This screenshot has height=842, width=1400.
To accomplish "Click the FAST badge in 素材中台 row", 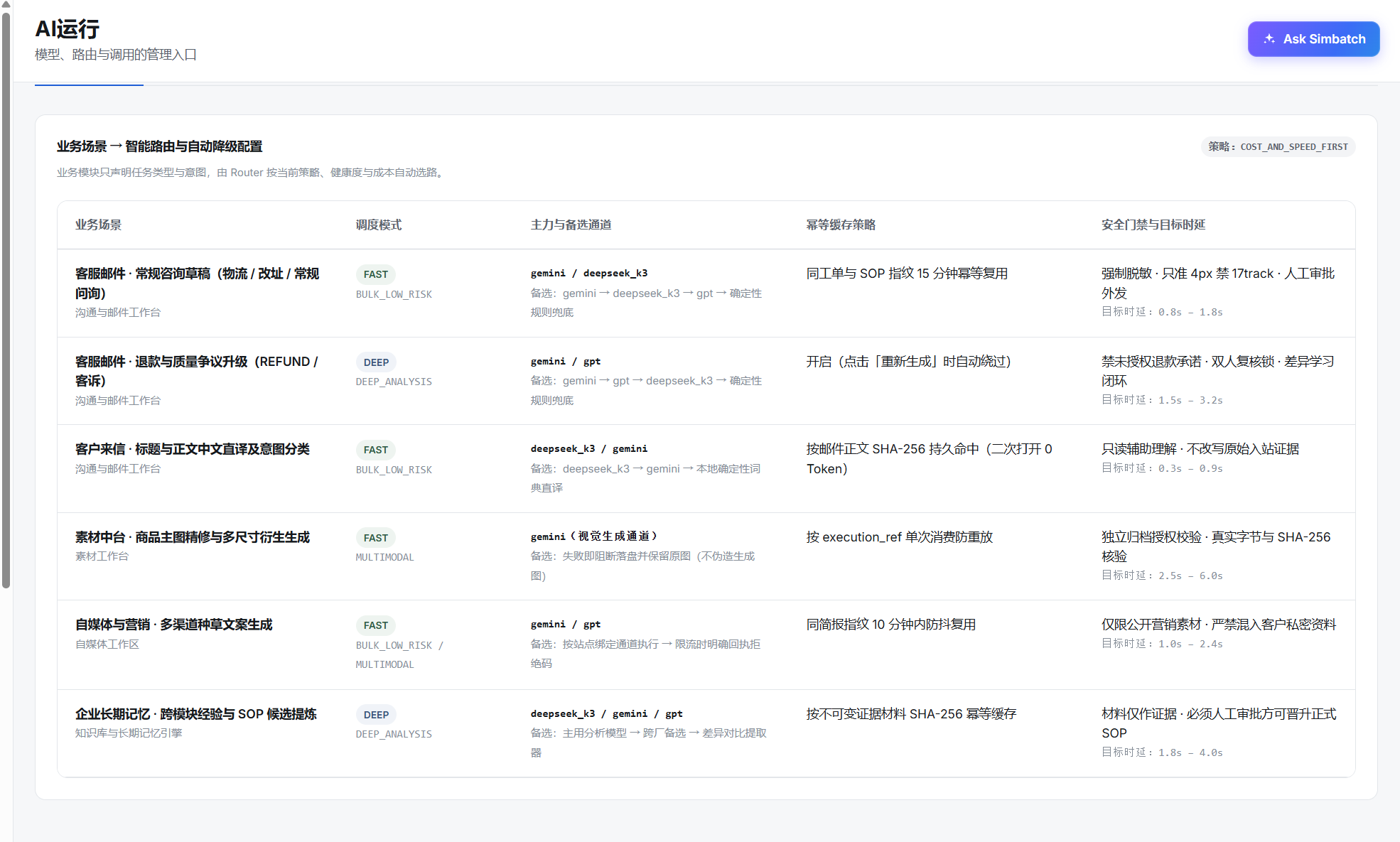I will pos(376,538).
